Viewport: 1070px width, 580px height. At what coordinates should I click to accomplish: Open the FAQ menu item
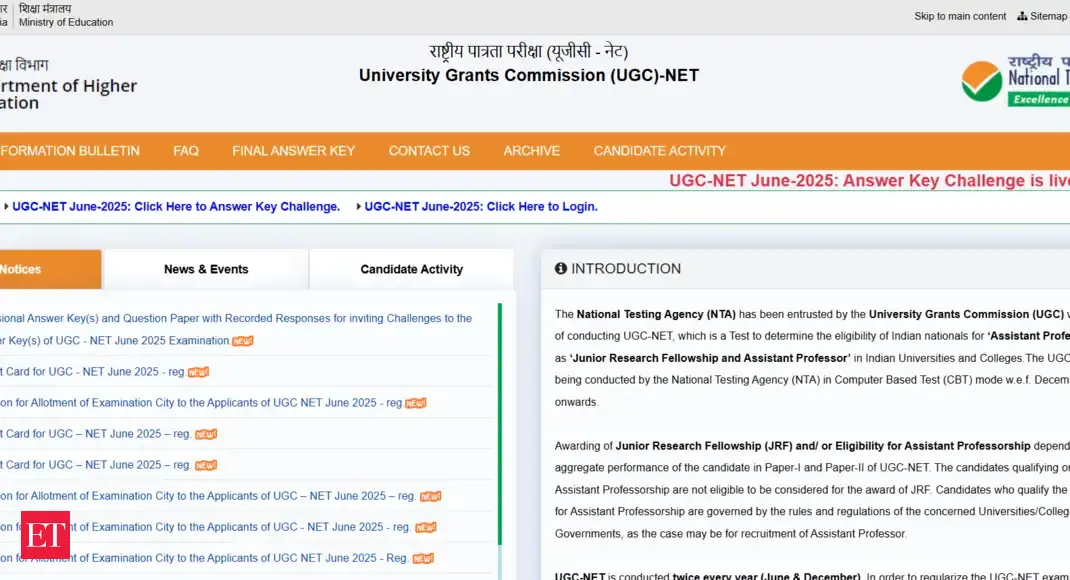tap(186, 151)
